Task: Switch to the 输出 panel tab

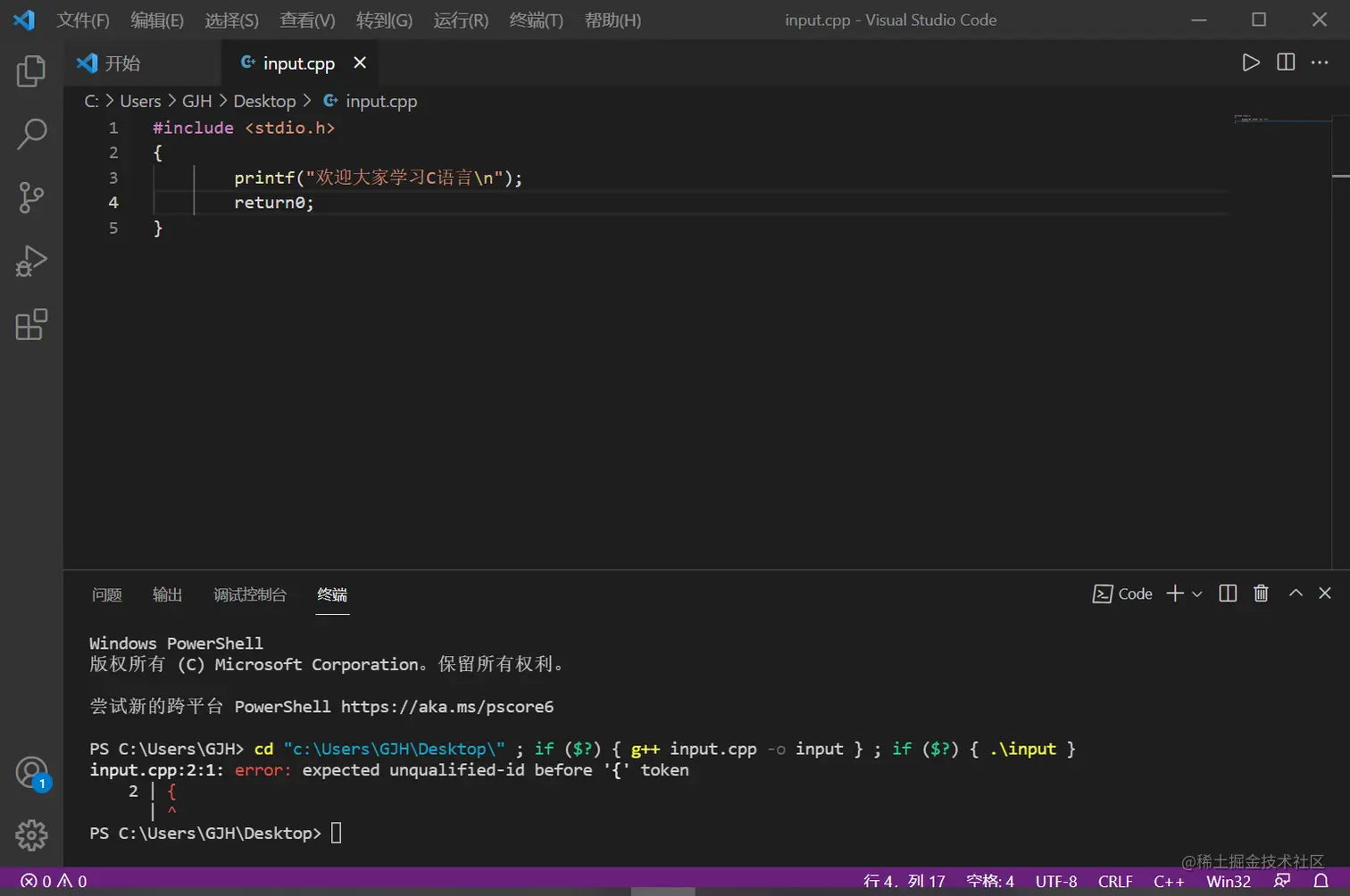Action: (x=167, y=594)
